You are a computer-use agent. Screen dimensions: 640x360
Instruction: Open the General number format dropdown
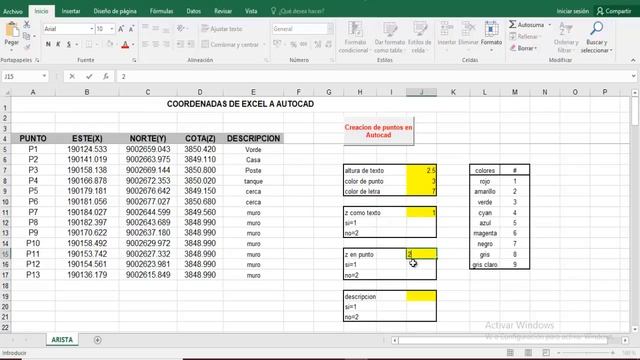[330, 29]
